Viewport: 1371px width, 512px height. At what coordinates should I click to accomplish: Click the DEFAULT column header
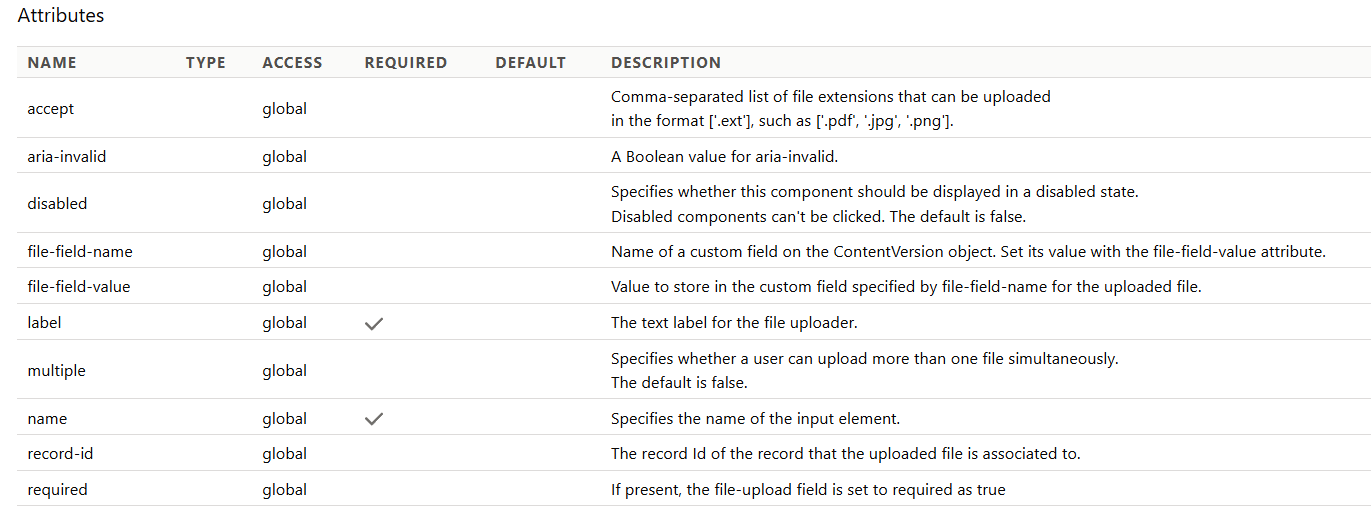[x=531, y=62]
